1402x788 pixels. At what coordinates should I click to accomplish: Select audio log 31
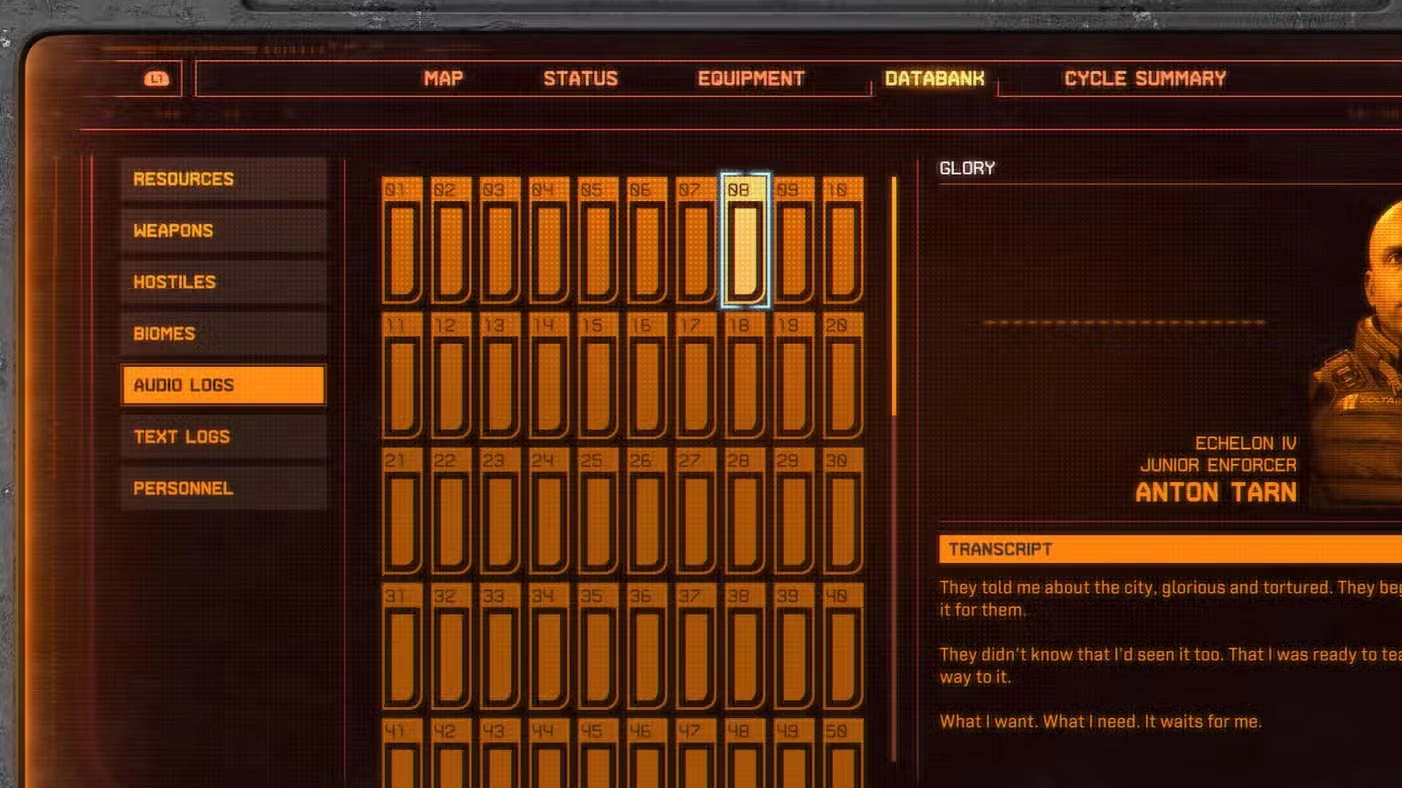pyautogui.click(x=402, y=647)
